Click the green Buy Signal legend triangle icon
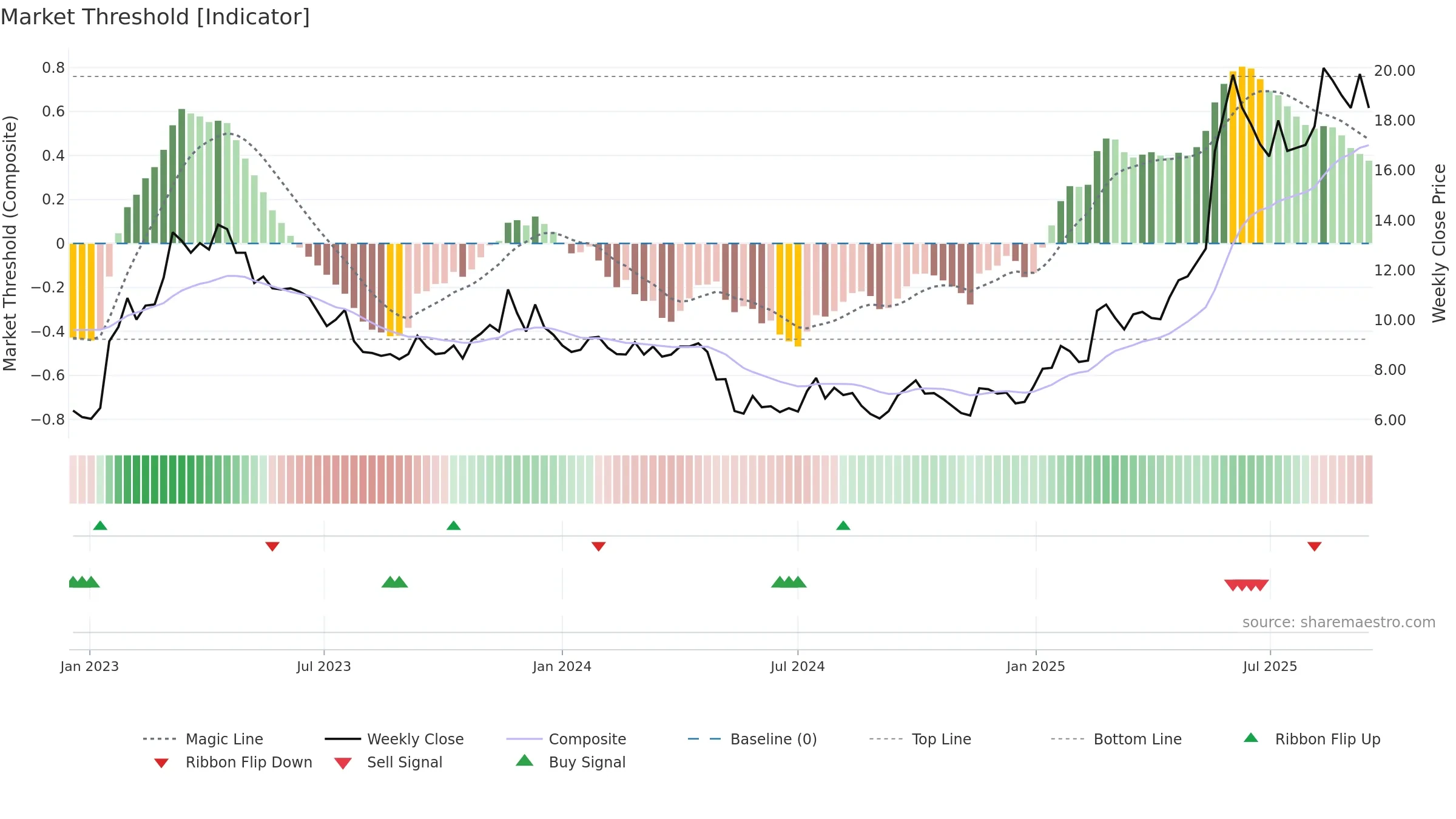 (525, 760)
